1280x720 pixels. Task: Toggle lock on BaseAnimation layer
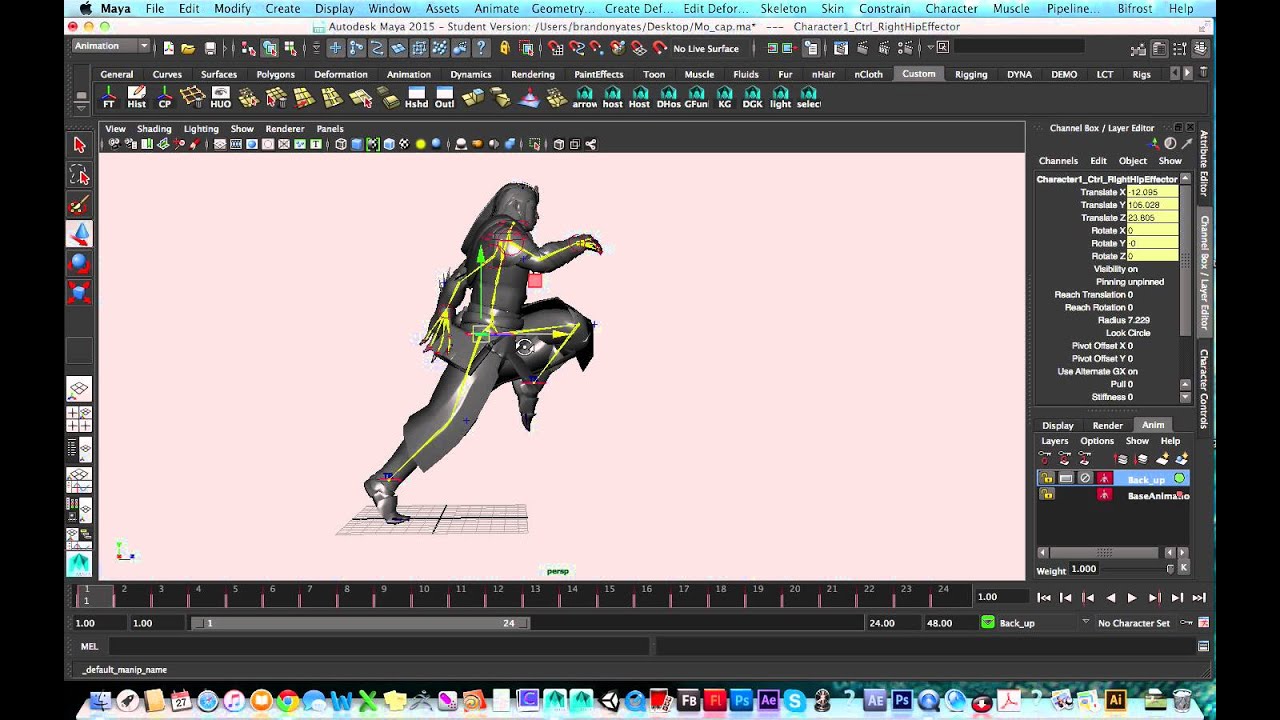coord(1046,495)
